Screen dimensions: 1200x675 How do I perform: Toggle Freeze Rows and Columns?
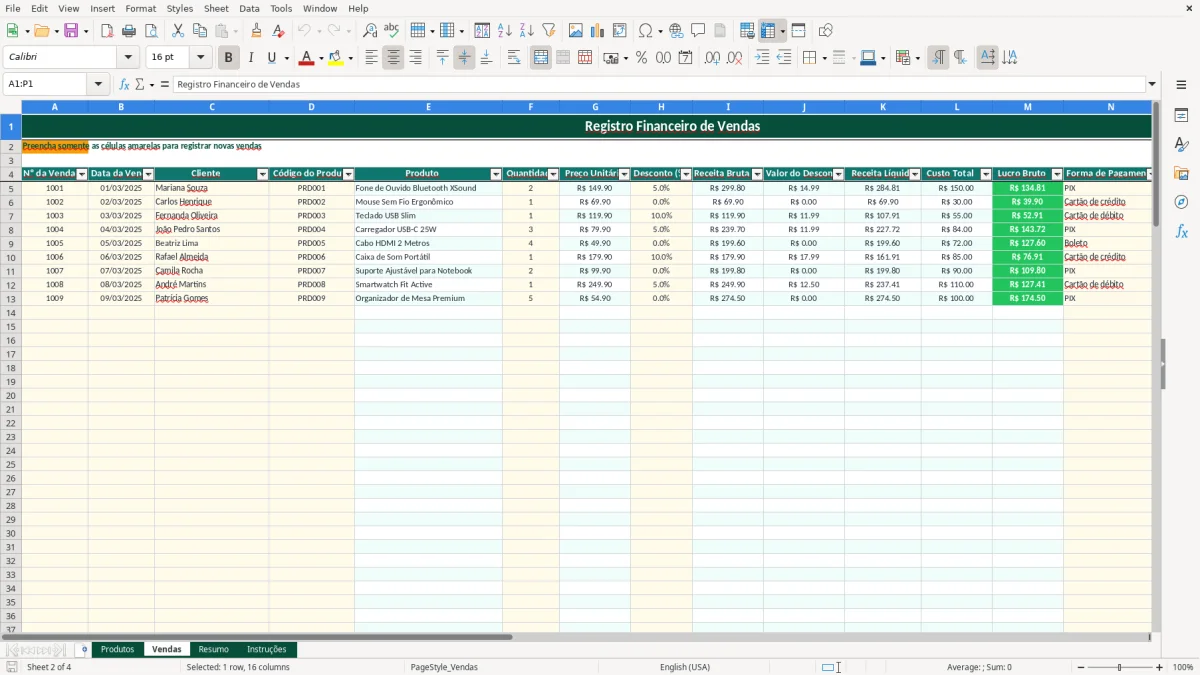coord(768,31)
